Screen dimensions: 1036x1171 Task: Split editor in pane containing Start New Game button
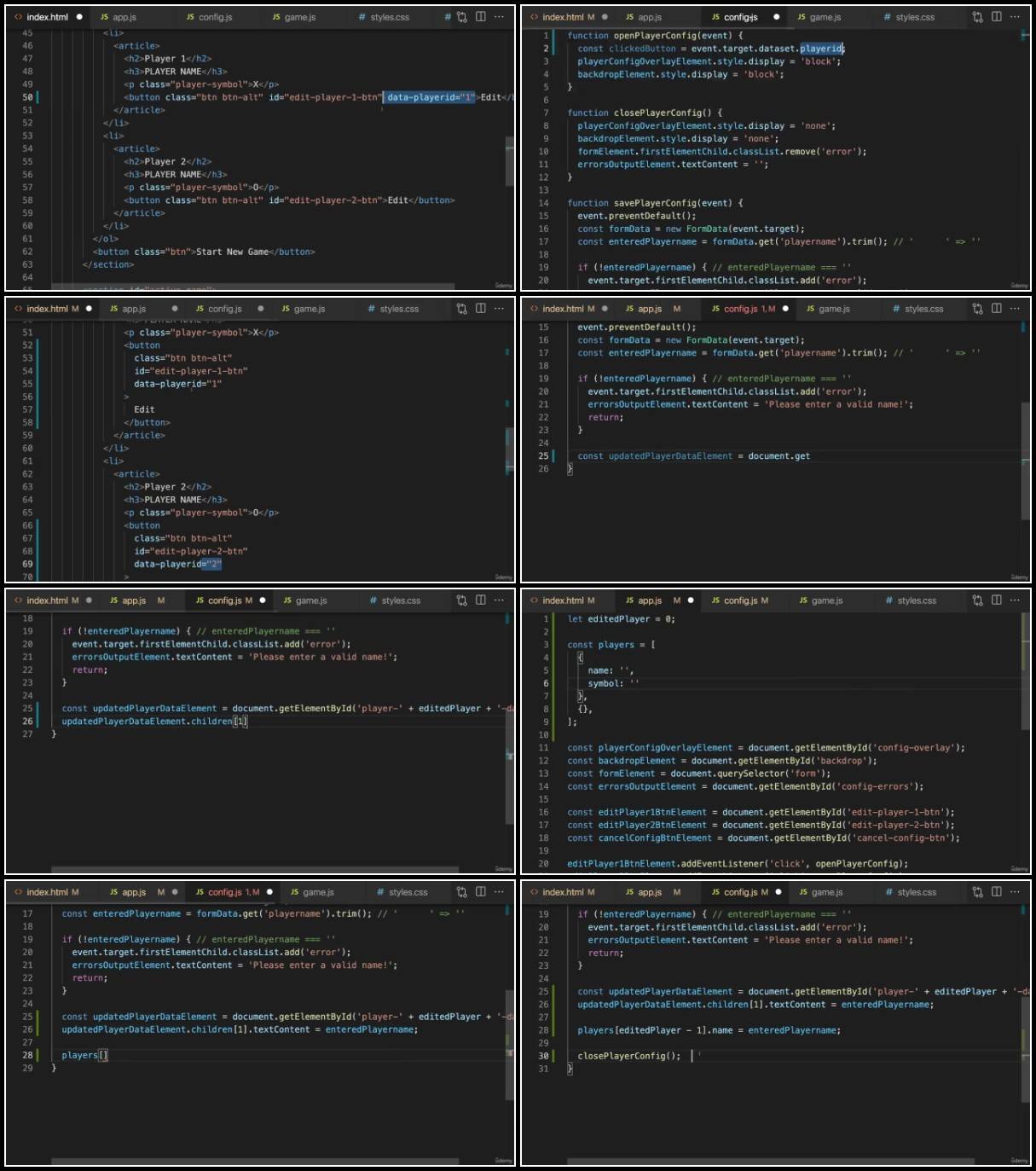[x=481, y=17]
